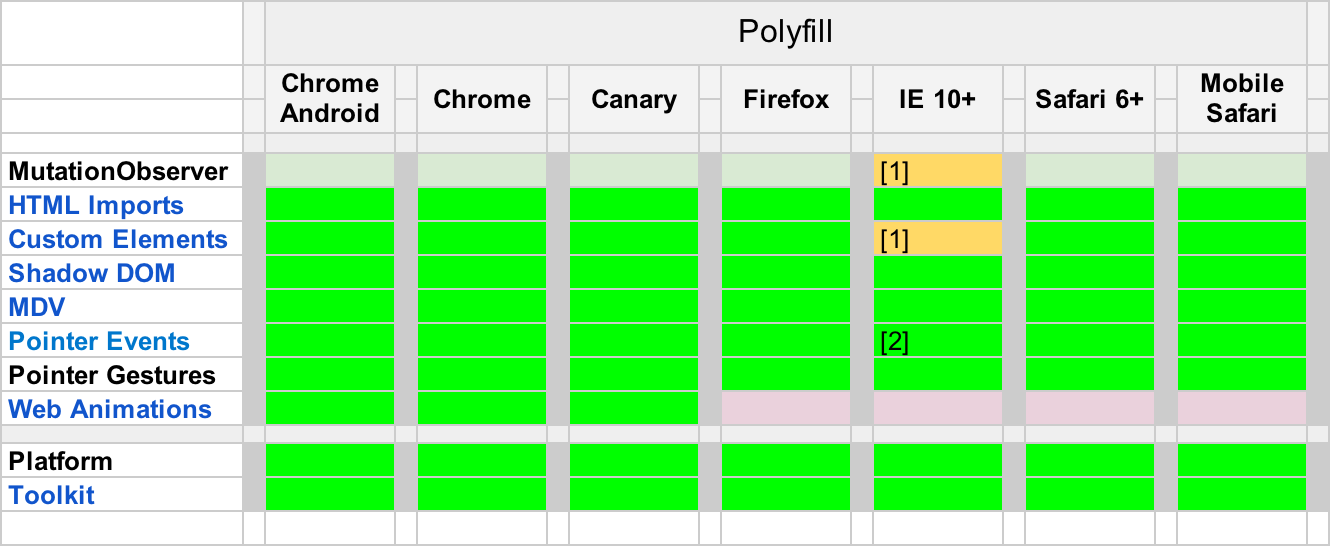Select Toolkit cell under Chrome Android
The image size is (1332, 546).
coord(330,494)
